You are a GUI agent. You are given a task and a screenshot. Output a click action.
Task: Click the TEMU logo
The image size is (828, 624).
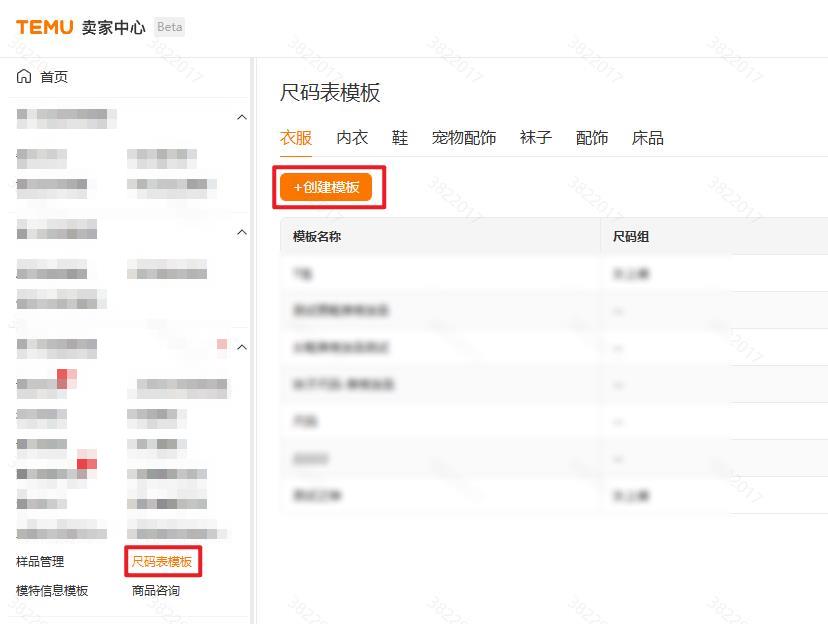[x=44, y=27]
